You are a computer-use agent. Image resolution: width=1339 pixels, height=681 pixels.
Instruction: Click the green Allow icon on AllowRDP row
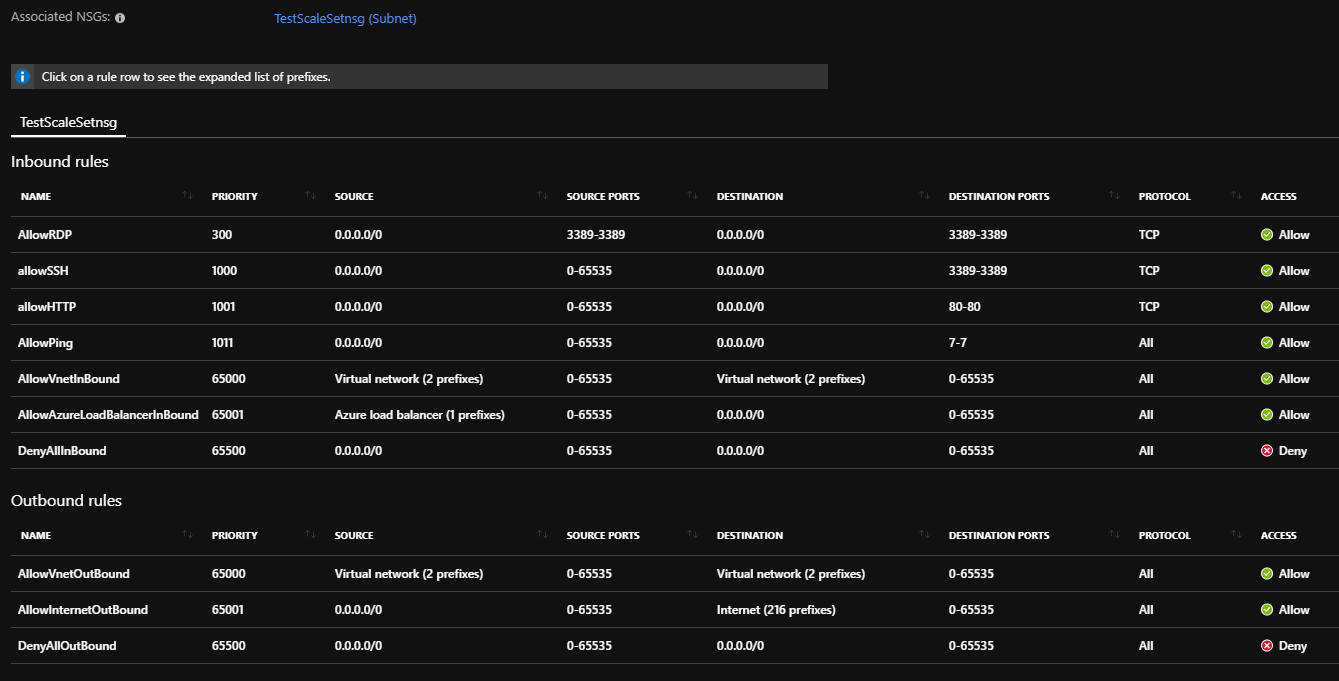coord(1267,235)
